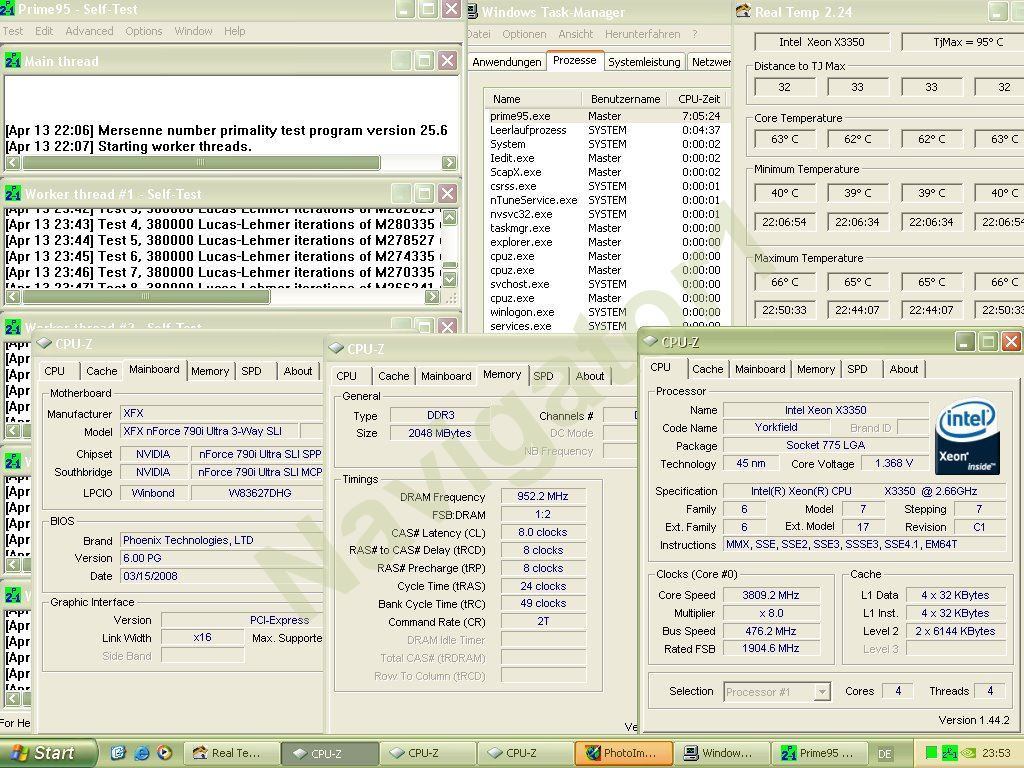Open About tab in Mainboard CPU-Z window
Viewport: 1024px width, 768px height.
(298, 371)
